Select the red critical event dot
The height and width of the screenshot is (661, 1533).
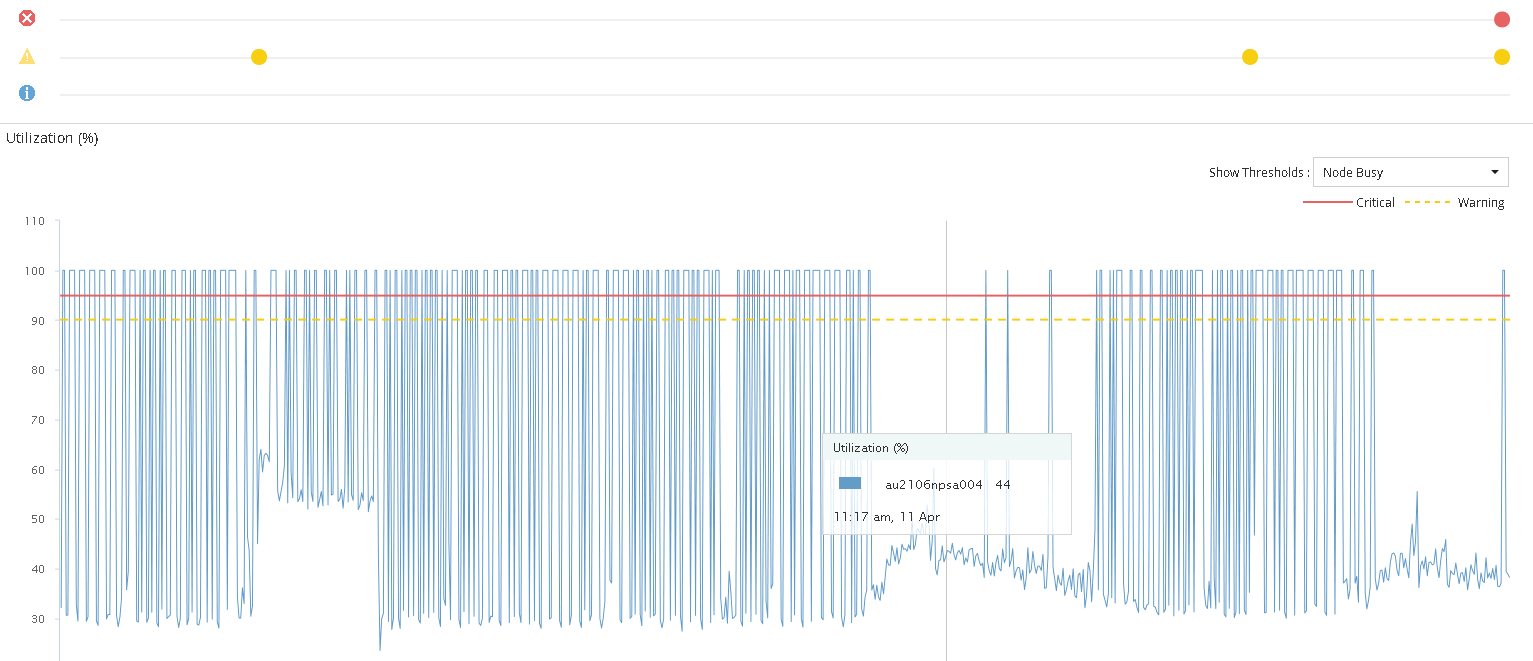(x=1501, y=19)
